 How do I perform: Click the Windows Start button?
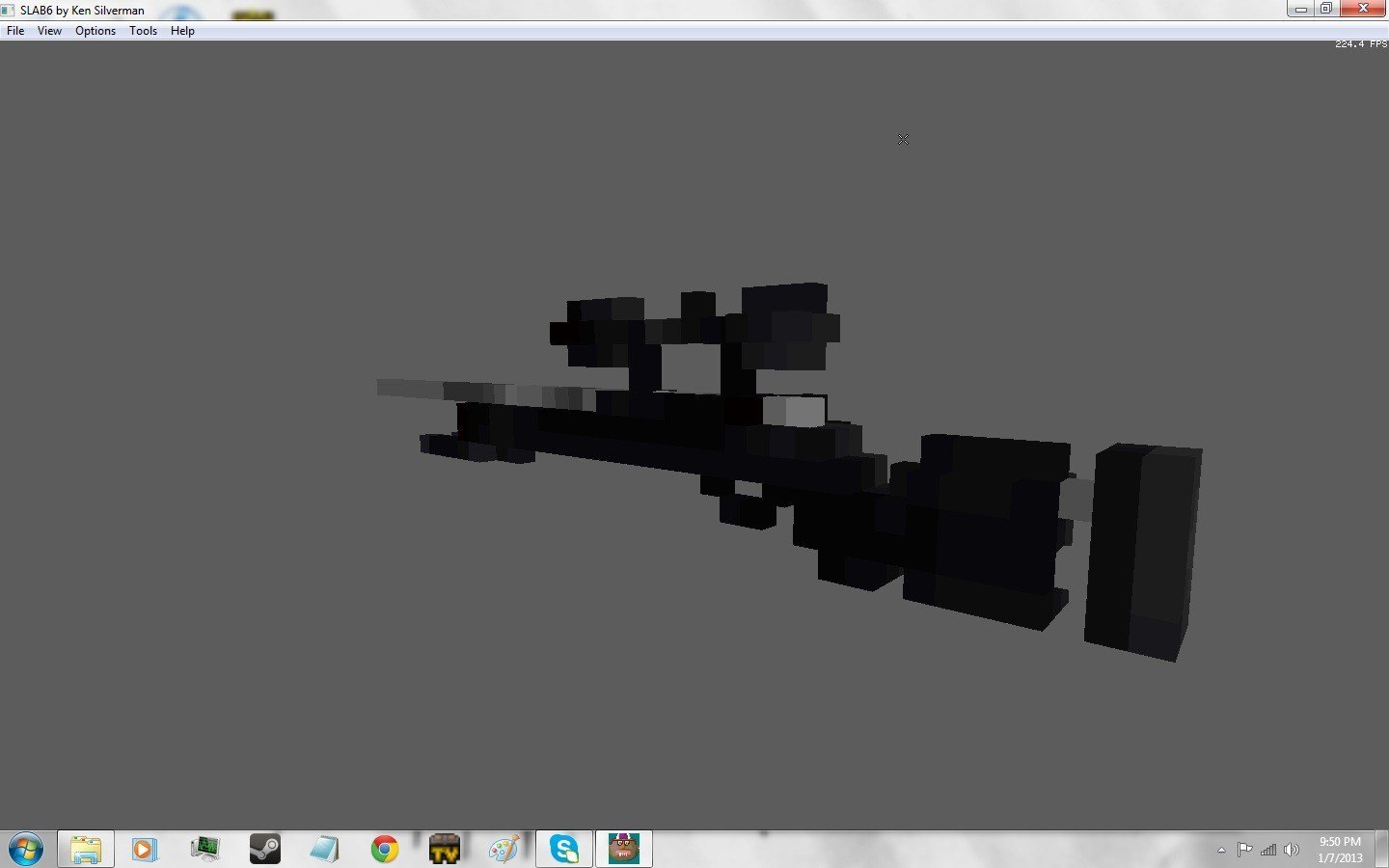point(25,849)
